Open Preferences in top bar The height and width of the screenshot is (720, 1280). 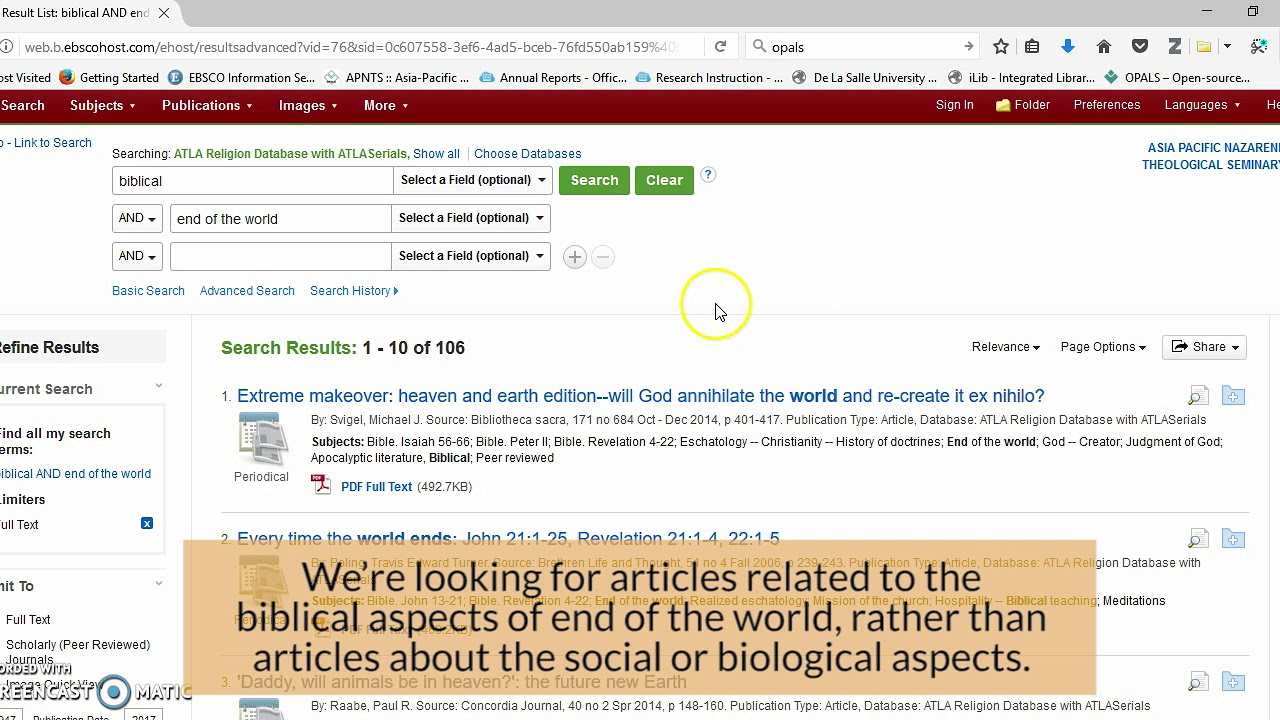1107,105
